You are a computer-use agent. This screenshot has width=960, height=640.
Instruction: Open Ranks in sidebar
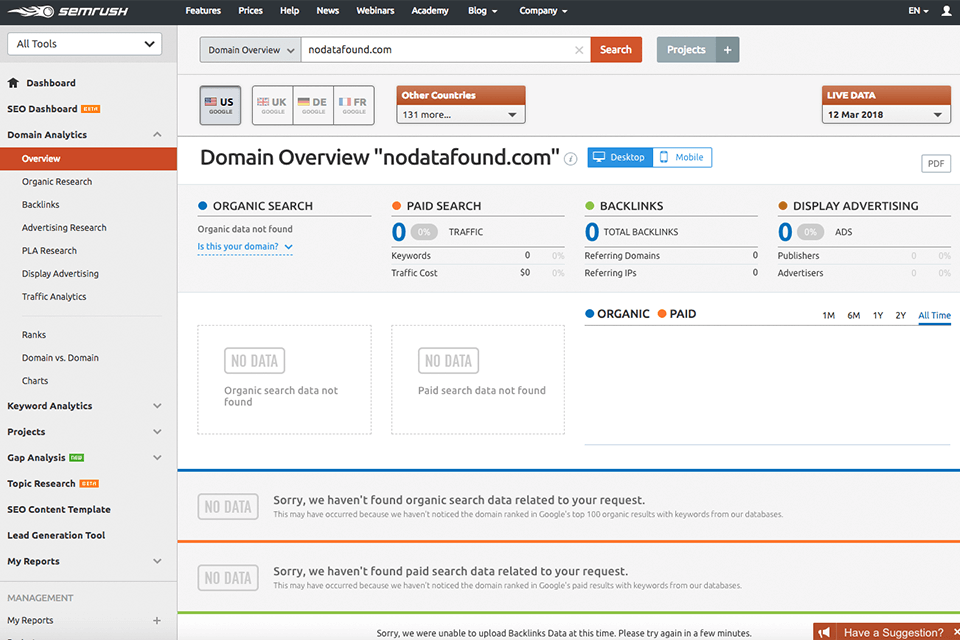34,335
